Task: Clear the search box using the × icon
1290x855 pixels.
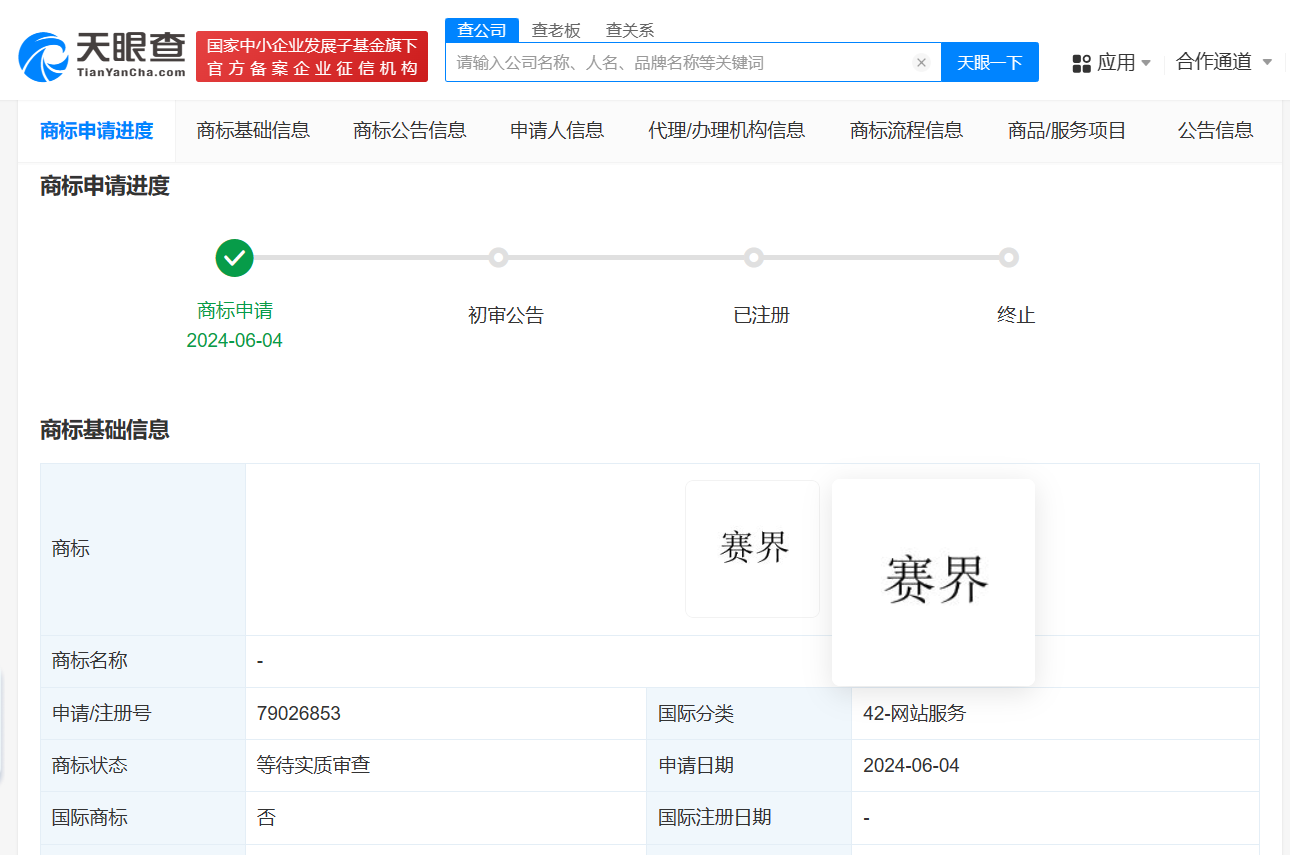Action: coord(921,62)
